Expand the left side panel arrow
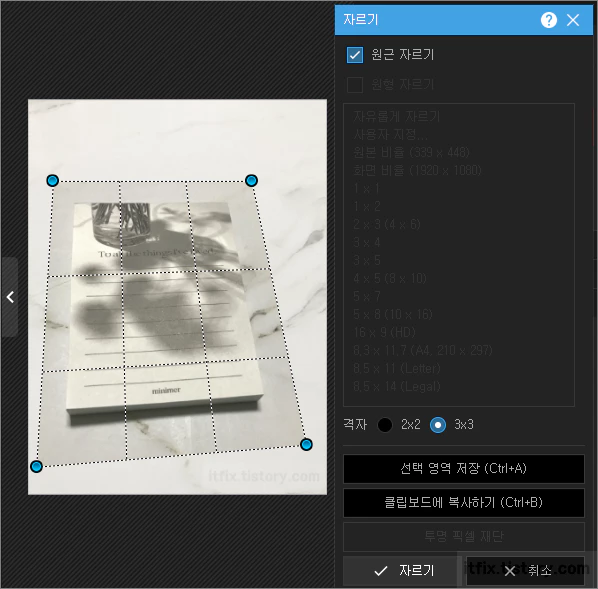This screenshot has height=589, width=598. pyautogui.click(x=10, y=297)
